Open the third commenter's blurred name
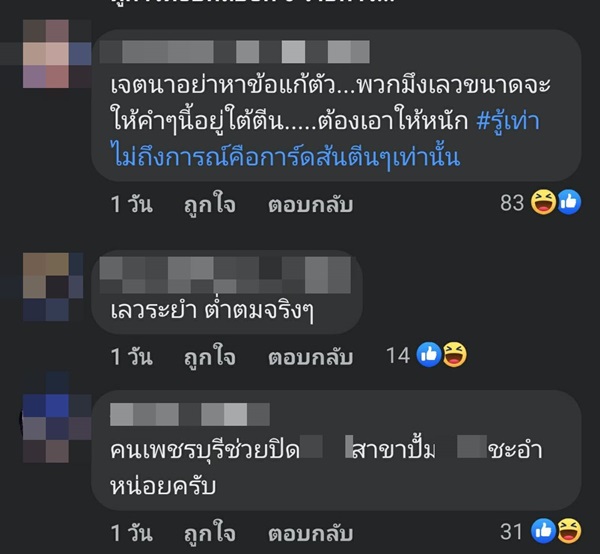600x554 pixels. point(190,414)
